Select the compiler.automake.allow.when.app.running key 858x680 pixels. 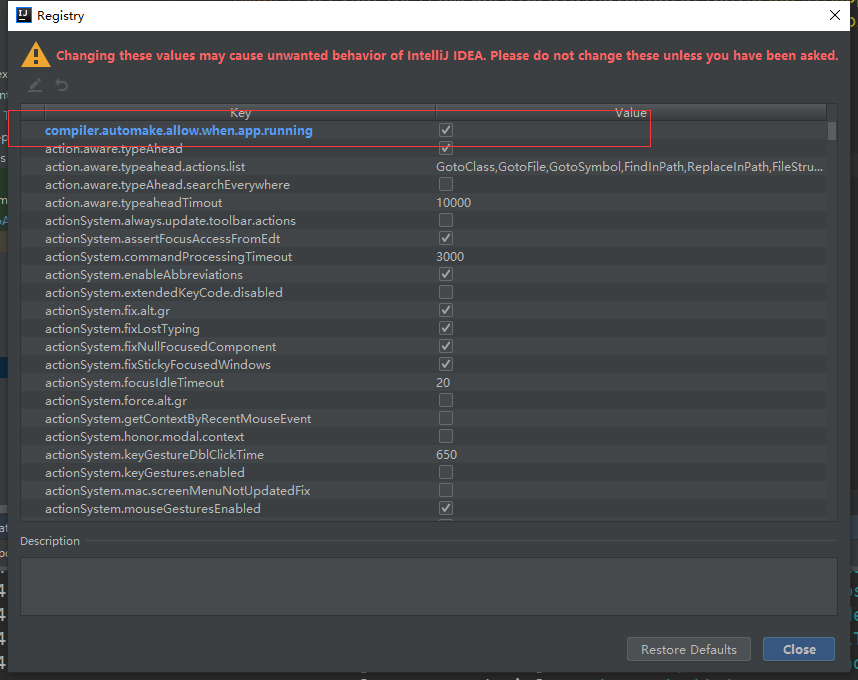tap(178, 131)
